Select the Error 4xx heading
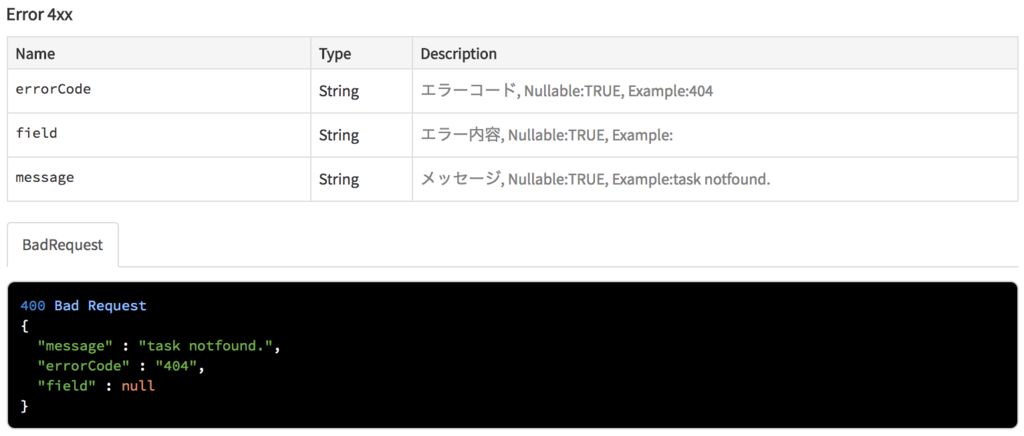 pos(39,15)
